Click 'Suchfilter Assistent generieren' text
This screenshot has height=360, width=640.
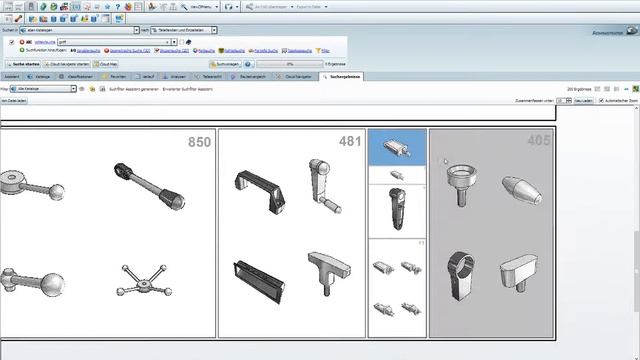133,89
